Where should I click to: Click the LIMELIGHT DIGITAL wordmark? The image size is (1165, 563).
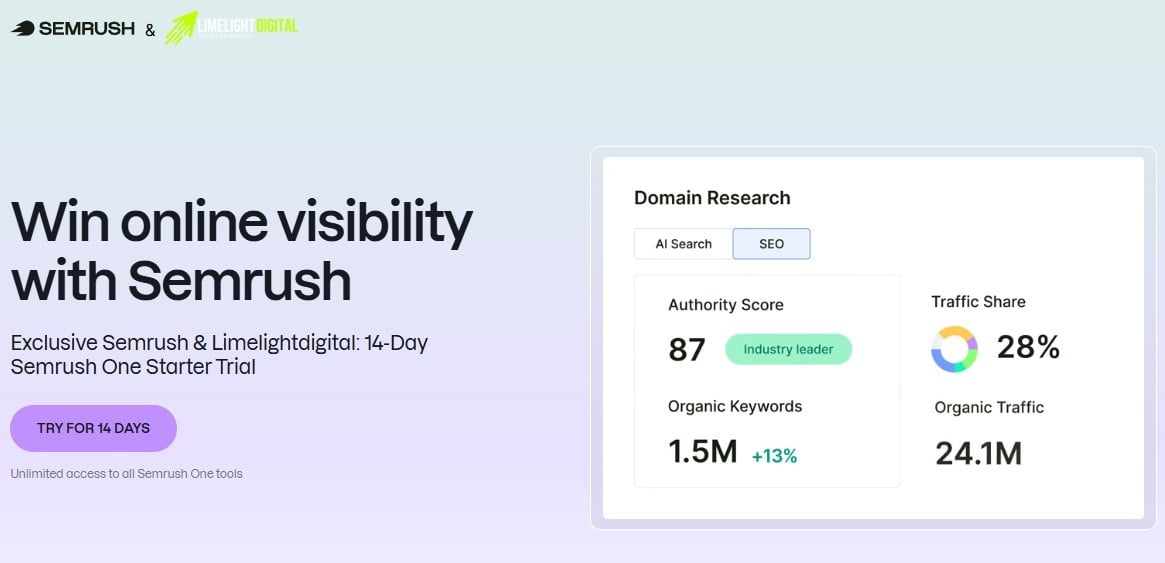click(247, 27)
